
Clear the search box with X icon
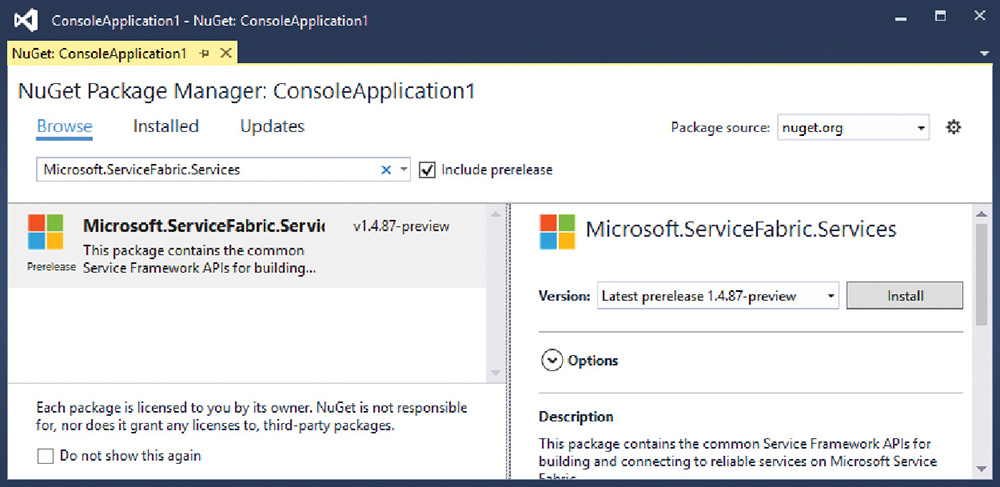385,170
